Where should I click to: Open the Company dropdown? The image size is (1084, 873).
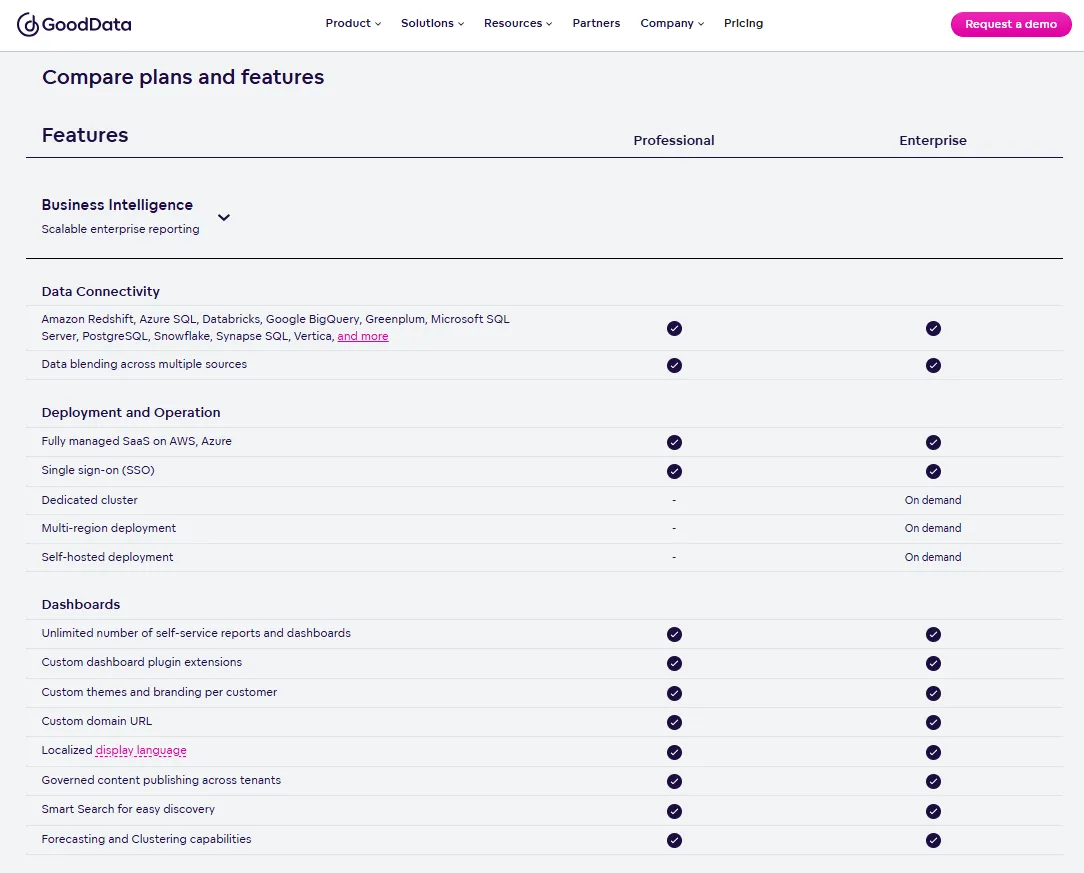pyautogui.click(x=672, y=24)
